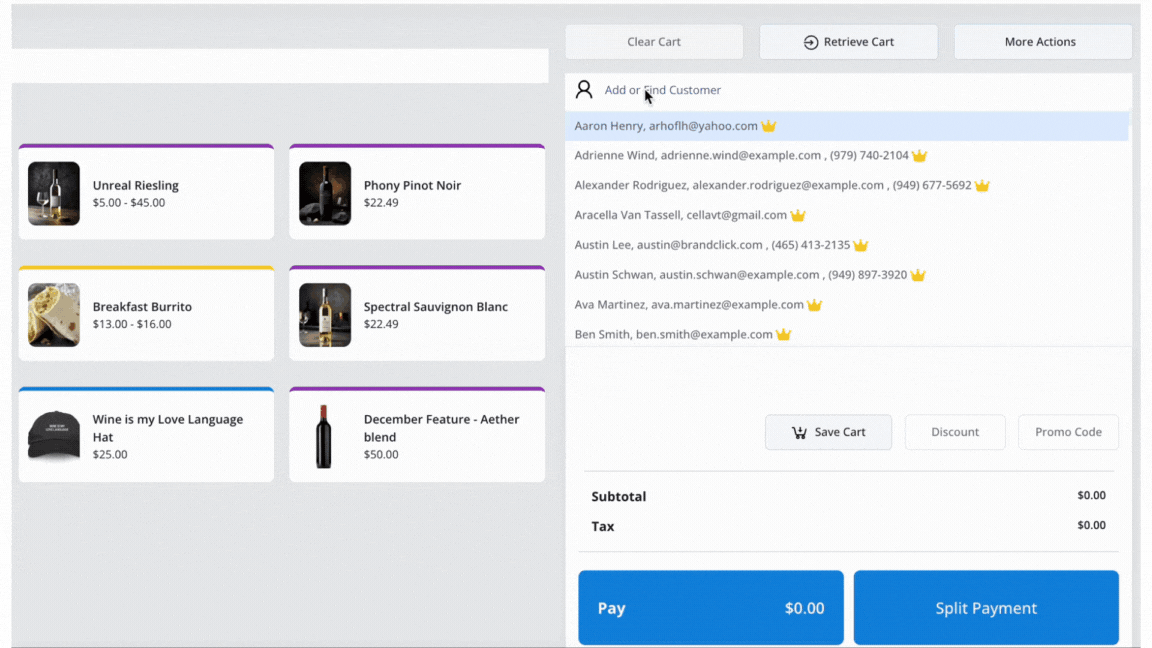Click the $5.00 - $45.00 Riesling price
1152x648 pixels.
129,203
